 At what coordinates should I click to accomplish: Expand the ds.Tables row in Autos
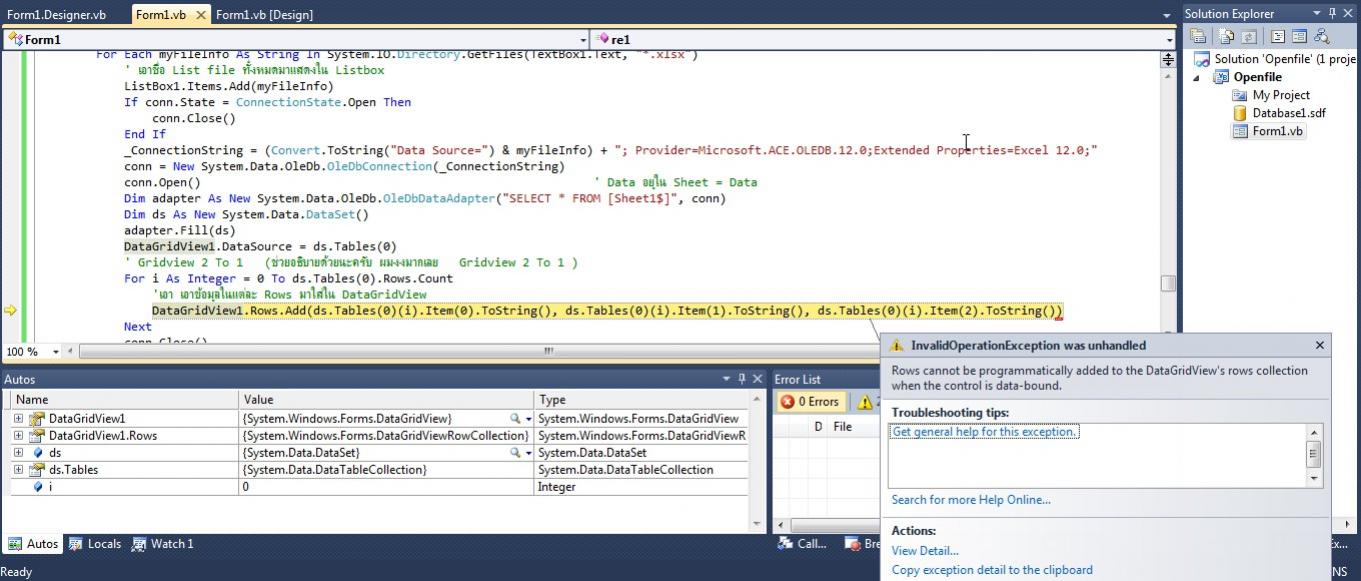coord(18,469)
